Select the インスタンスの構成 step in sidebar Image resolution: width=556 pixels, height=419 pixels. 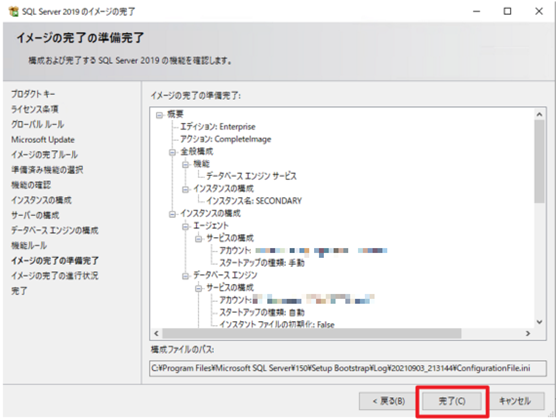[x=41, y=200]
